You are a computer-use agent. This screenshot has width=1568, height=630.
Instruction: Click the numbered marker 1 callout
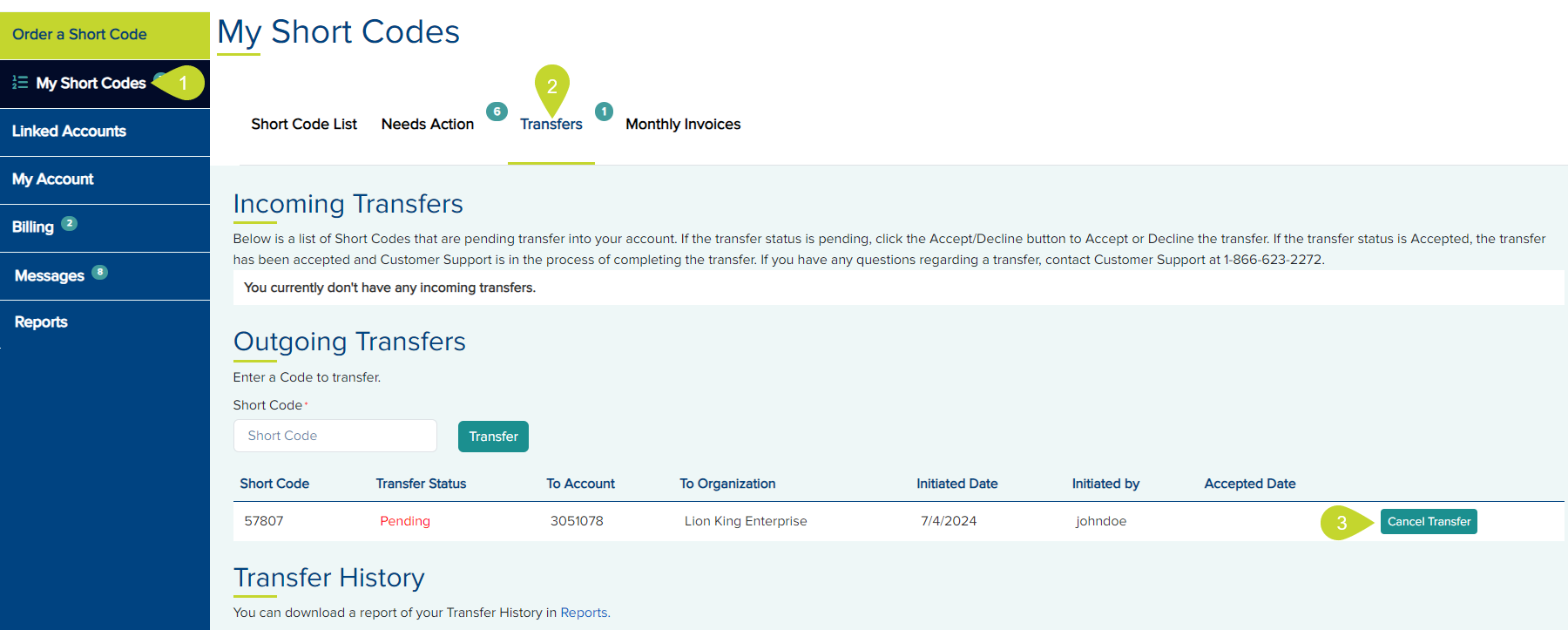point(183,83)
